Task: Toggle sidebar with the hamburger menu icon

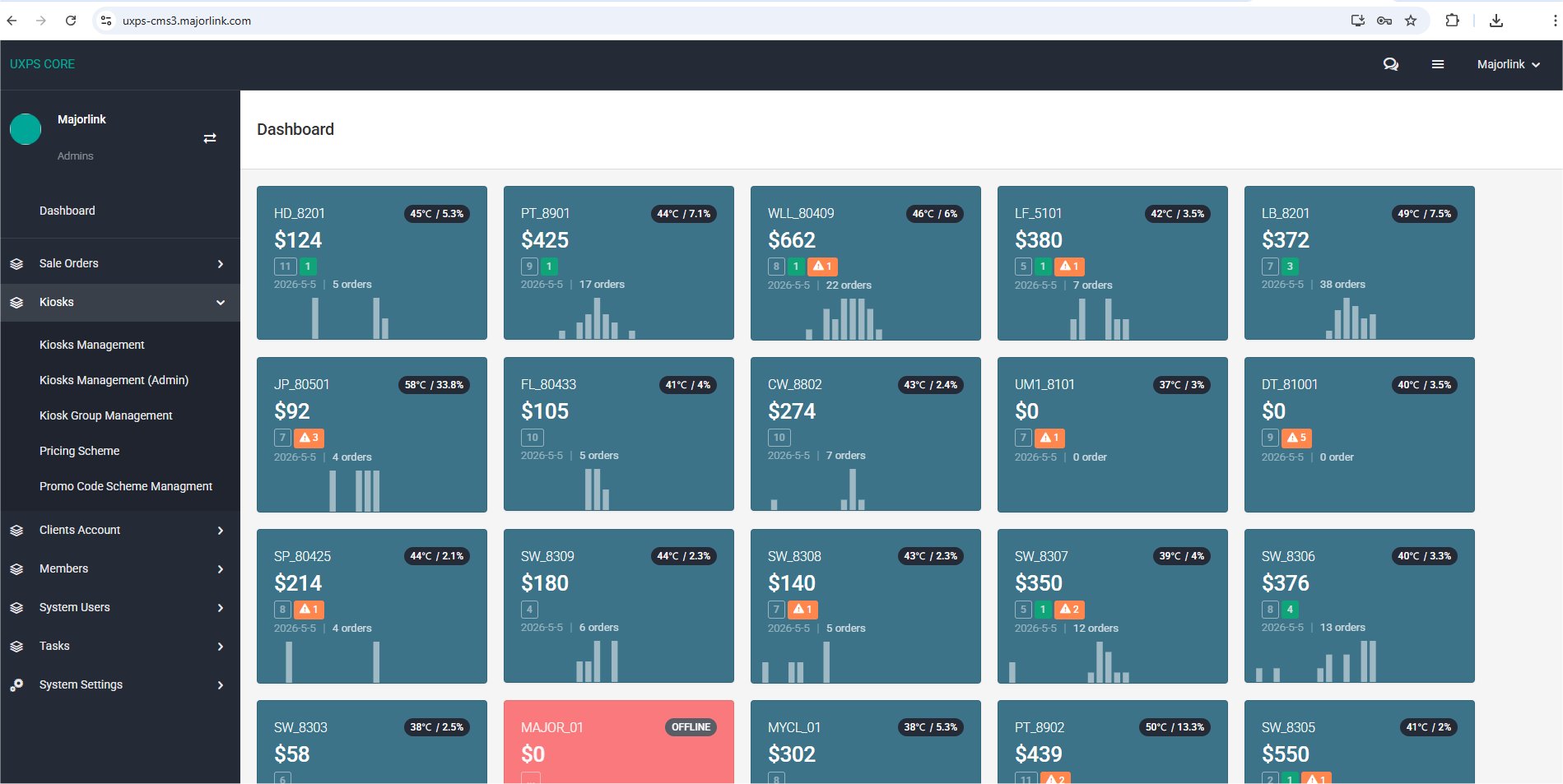Action: pos(1438,64)
